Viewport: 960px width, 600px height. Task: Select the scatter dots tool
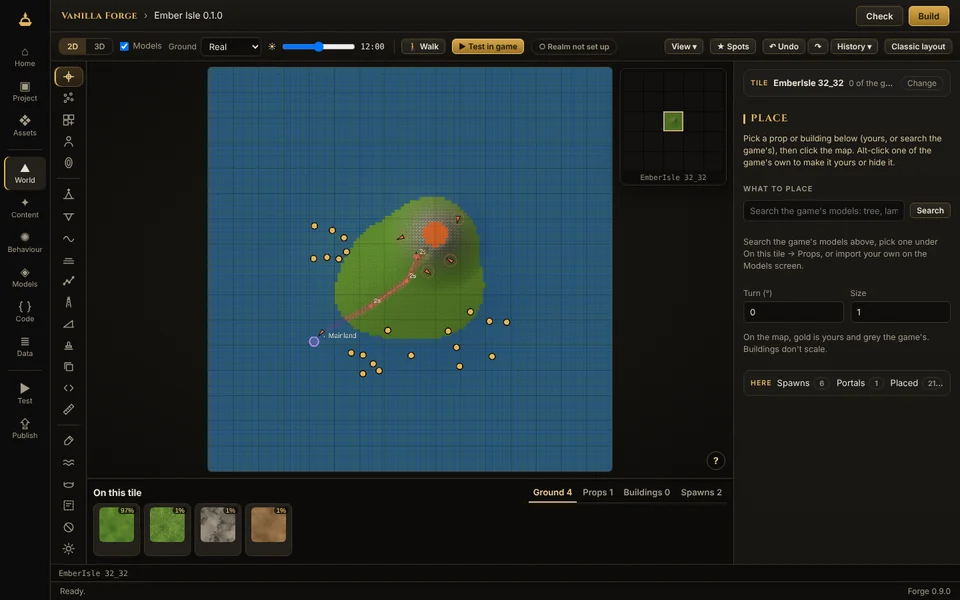point(69,98)
